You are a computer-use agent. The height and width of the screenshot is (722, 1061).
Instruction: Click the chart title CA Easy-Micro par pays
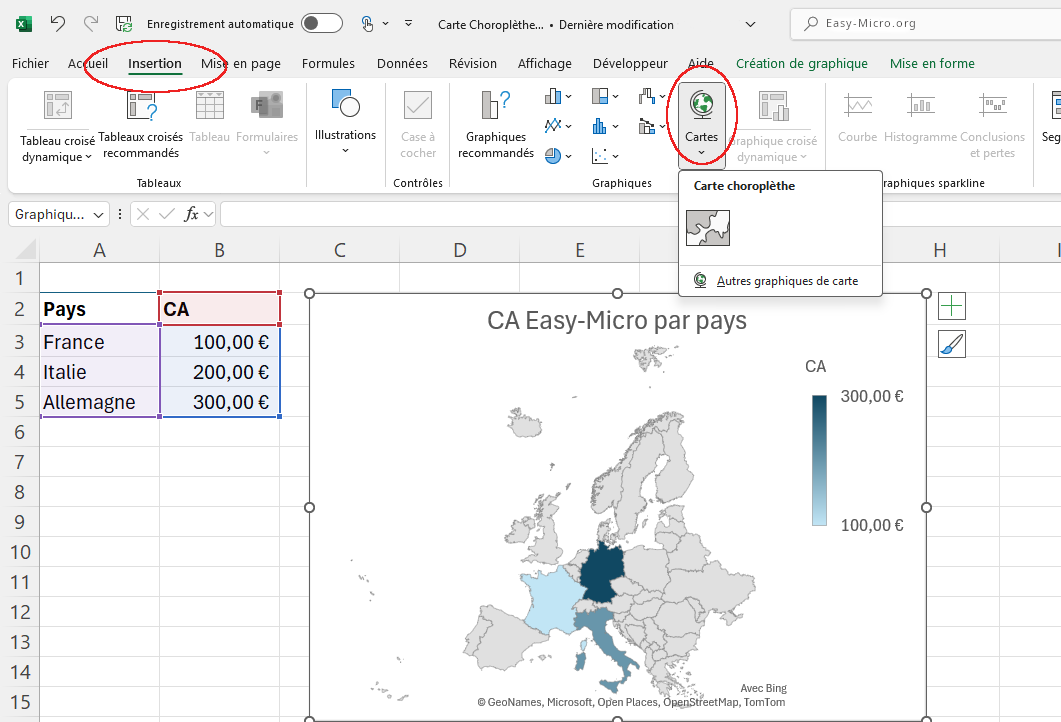point(617,320)
